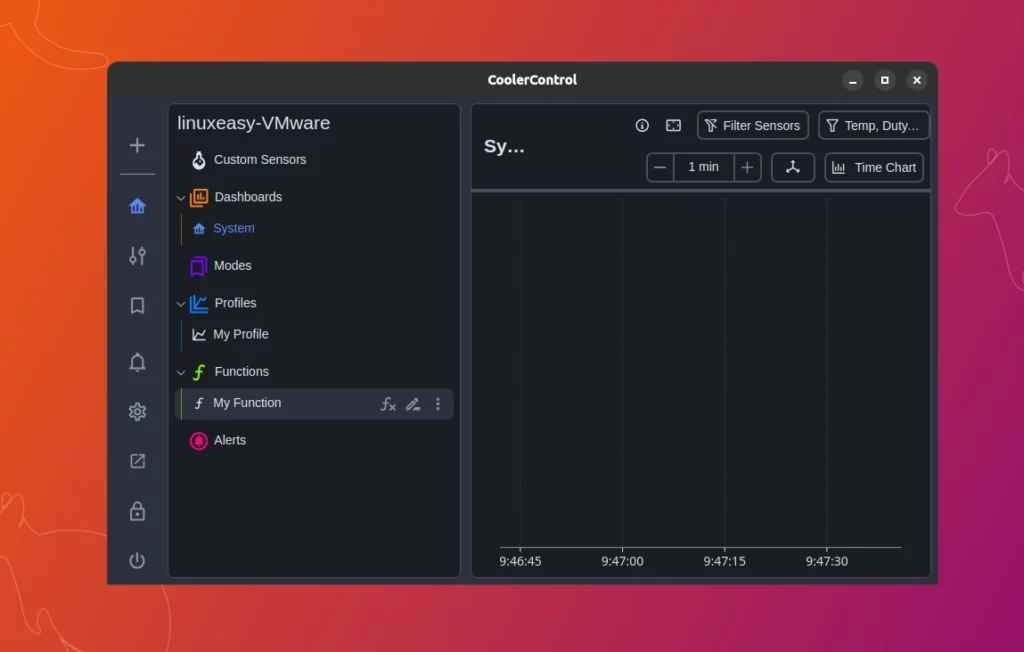This screenshot has width=1024, height=652.
Task: Click the info icon above the chart
Action: [641, 125]
